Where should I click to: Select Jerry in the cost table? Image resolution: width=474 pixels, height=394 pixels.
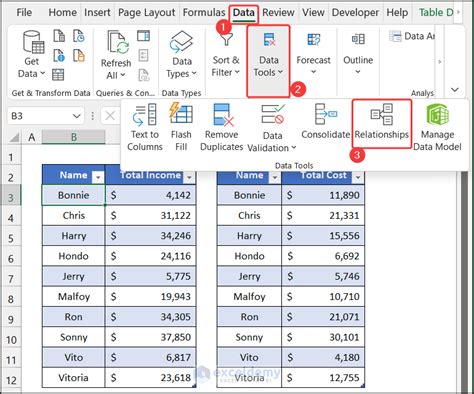[249, 276]
